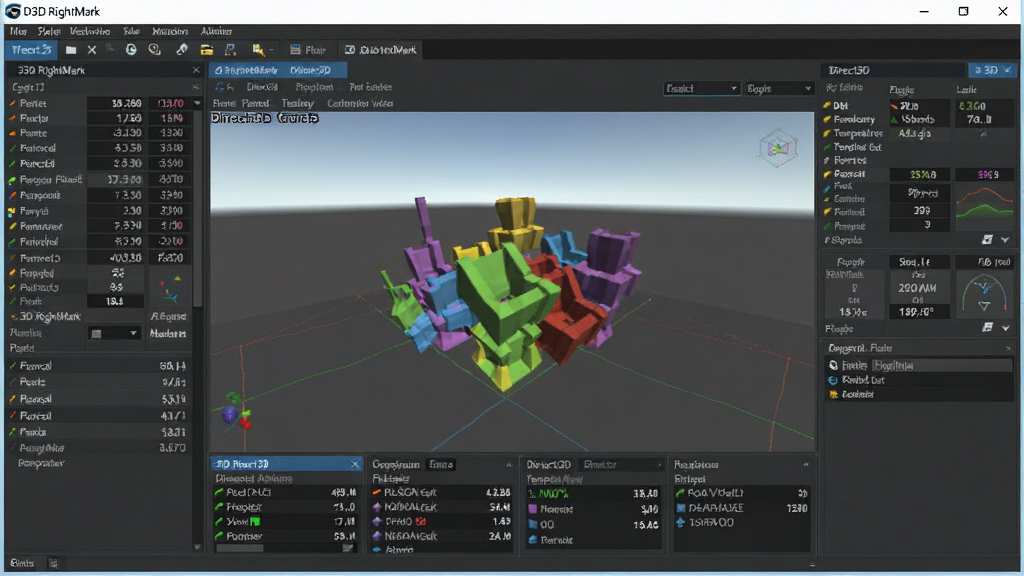Click the orientation cube gizmo in the viewport corner
This screenshot has width=1024, height=576.
[778, 148]
